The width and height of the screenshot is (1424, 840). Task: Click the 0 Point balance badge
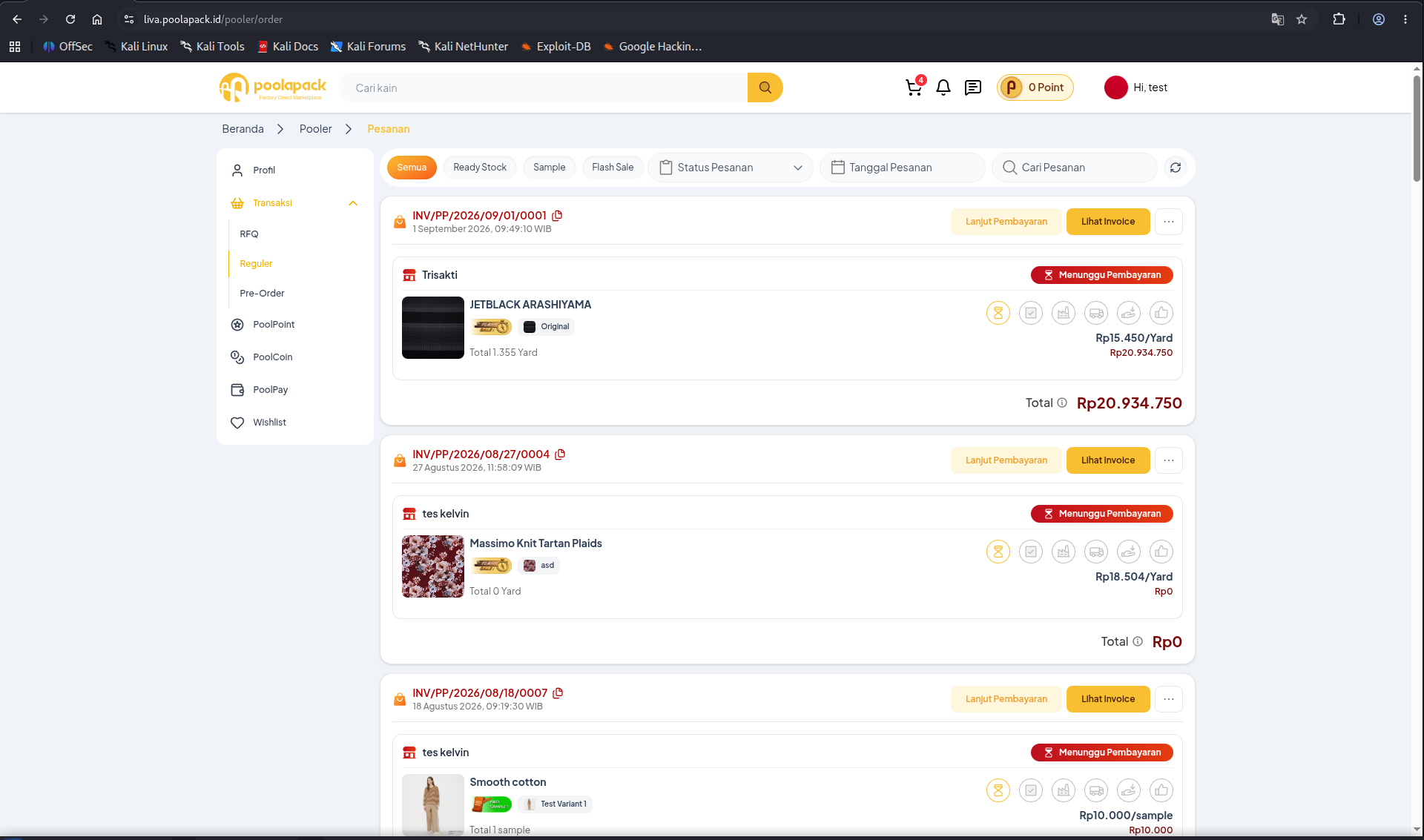(x=1035, y=87)
